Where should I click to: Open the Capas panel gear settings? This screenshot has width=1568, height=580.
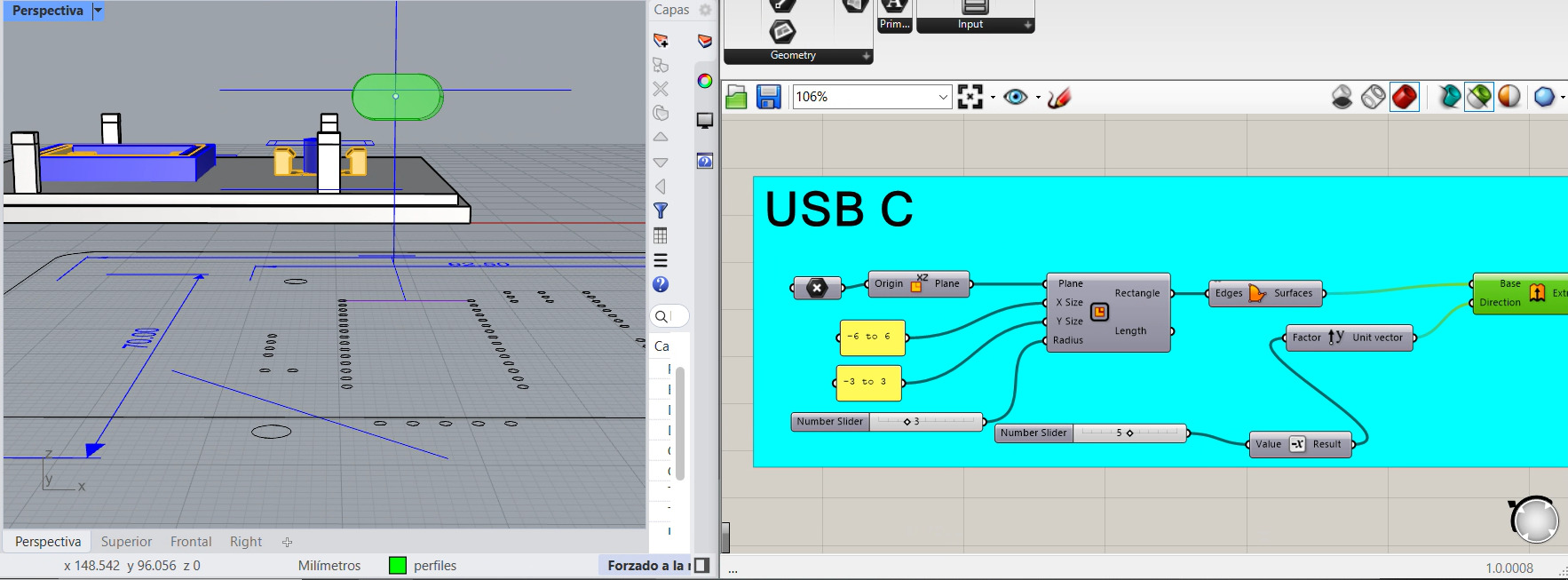click(x=705, y=10)
